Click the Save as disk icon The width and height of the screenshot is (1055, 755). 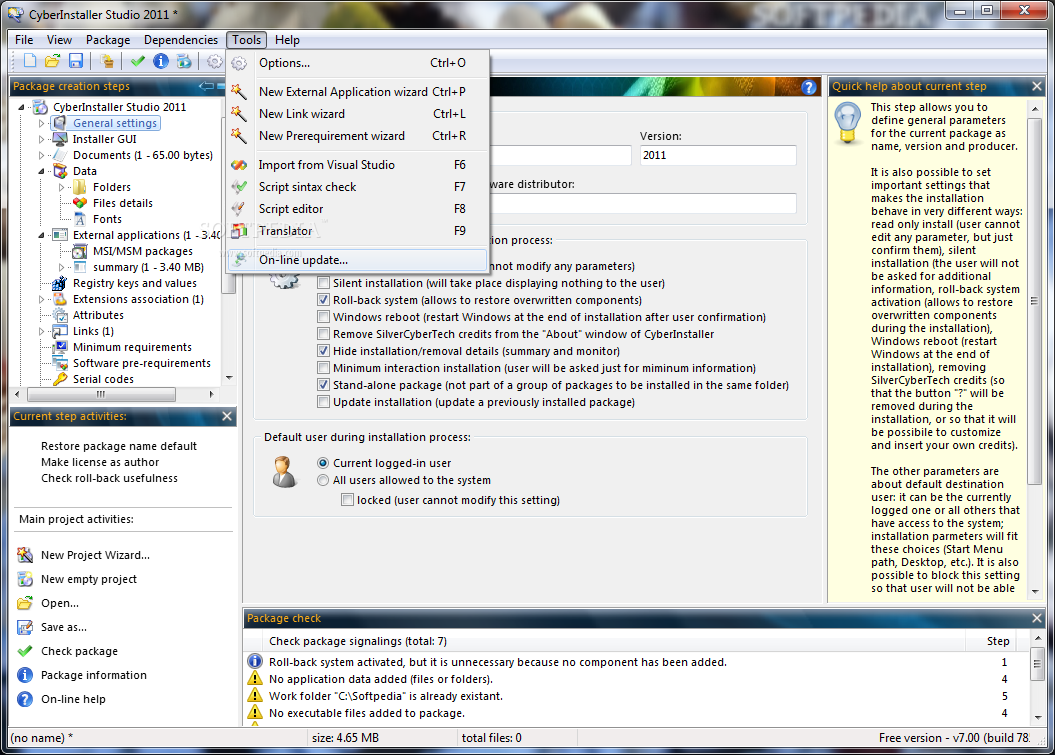point(25,627)
